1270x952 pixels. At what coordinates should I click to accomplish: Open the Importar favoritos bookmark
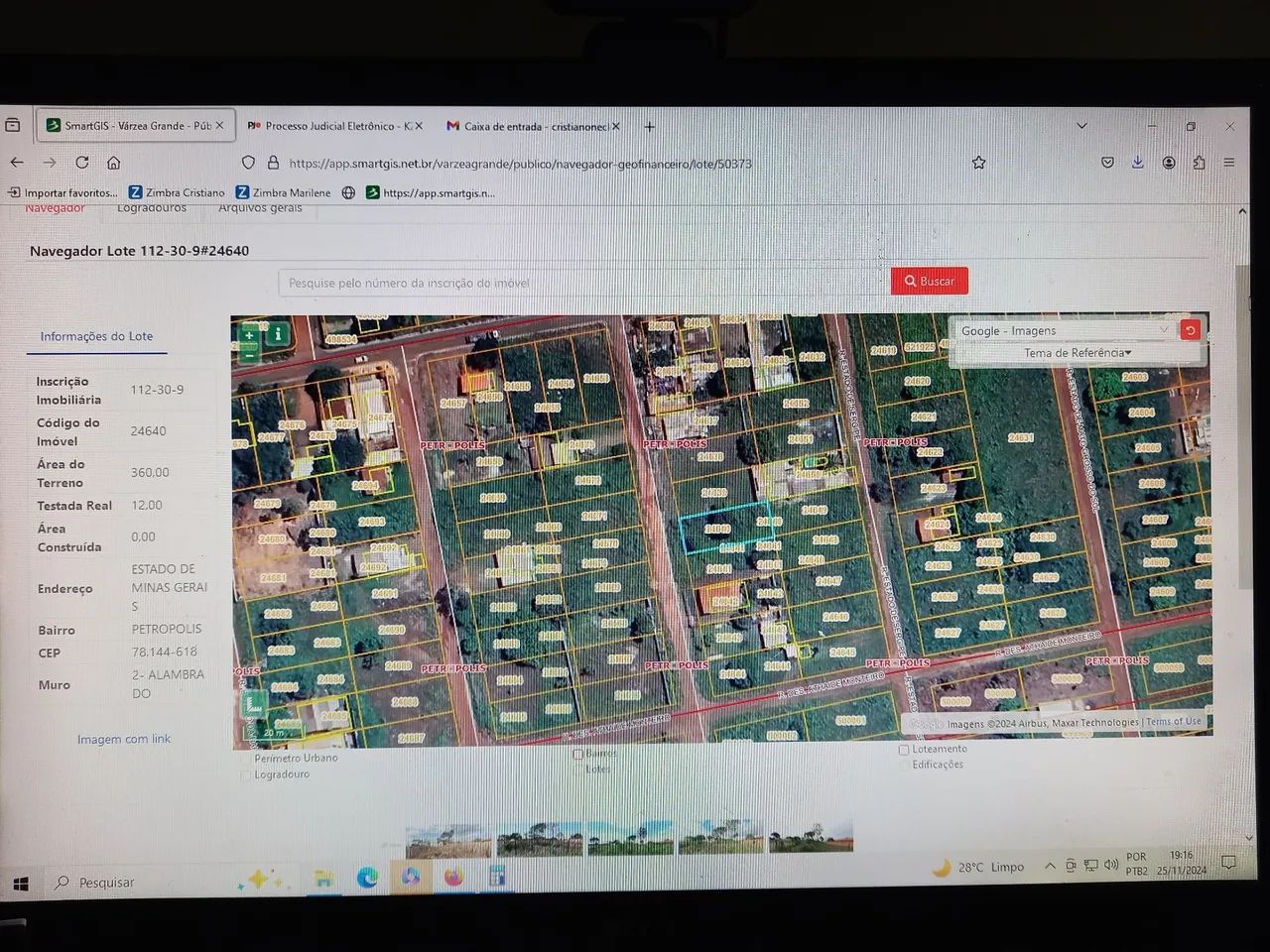tap(63, 192)
